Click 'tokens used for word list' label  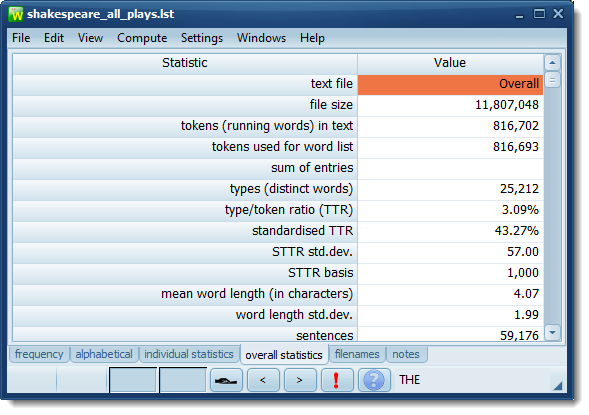[282, 147]
